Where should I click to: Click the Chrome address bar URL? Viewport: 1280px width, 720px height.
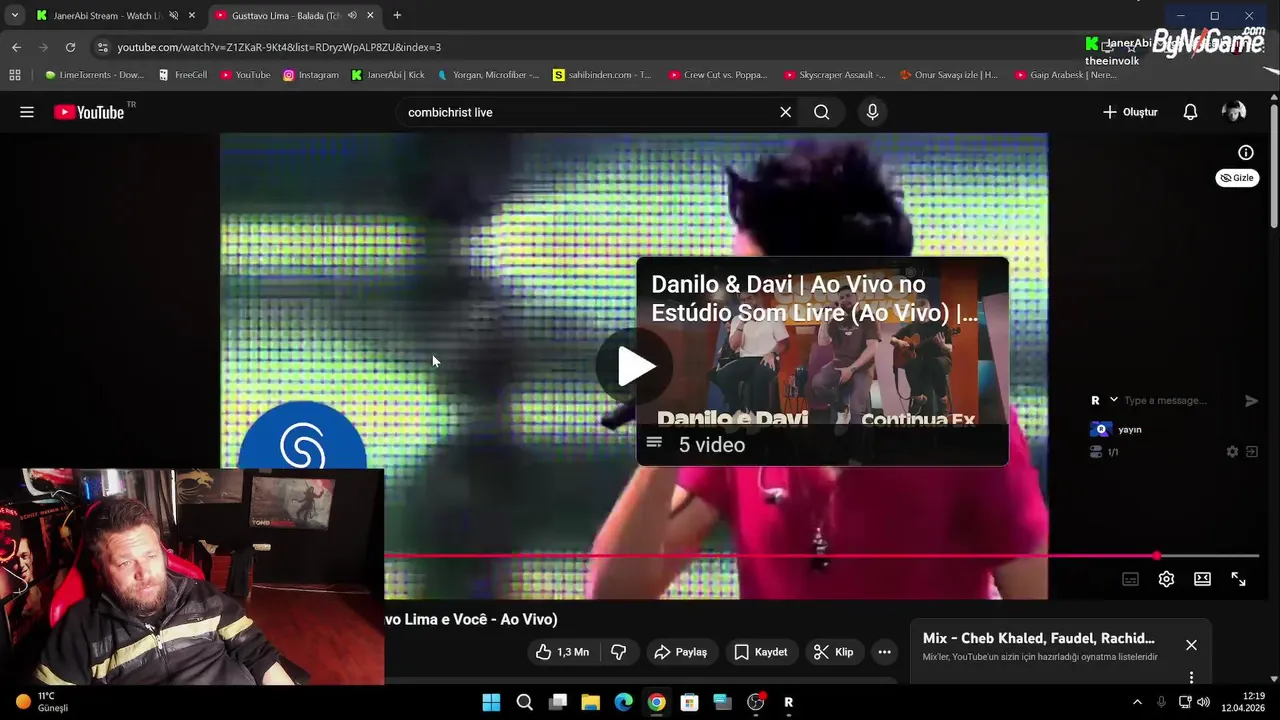pos(279,47)
